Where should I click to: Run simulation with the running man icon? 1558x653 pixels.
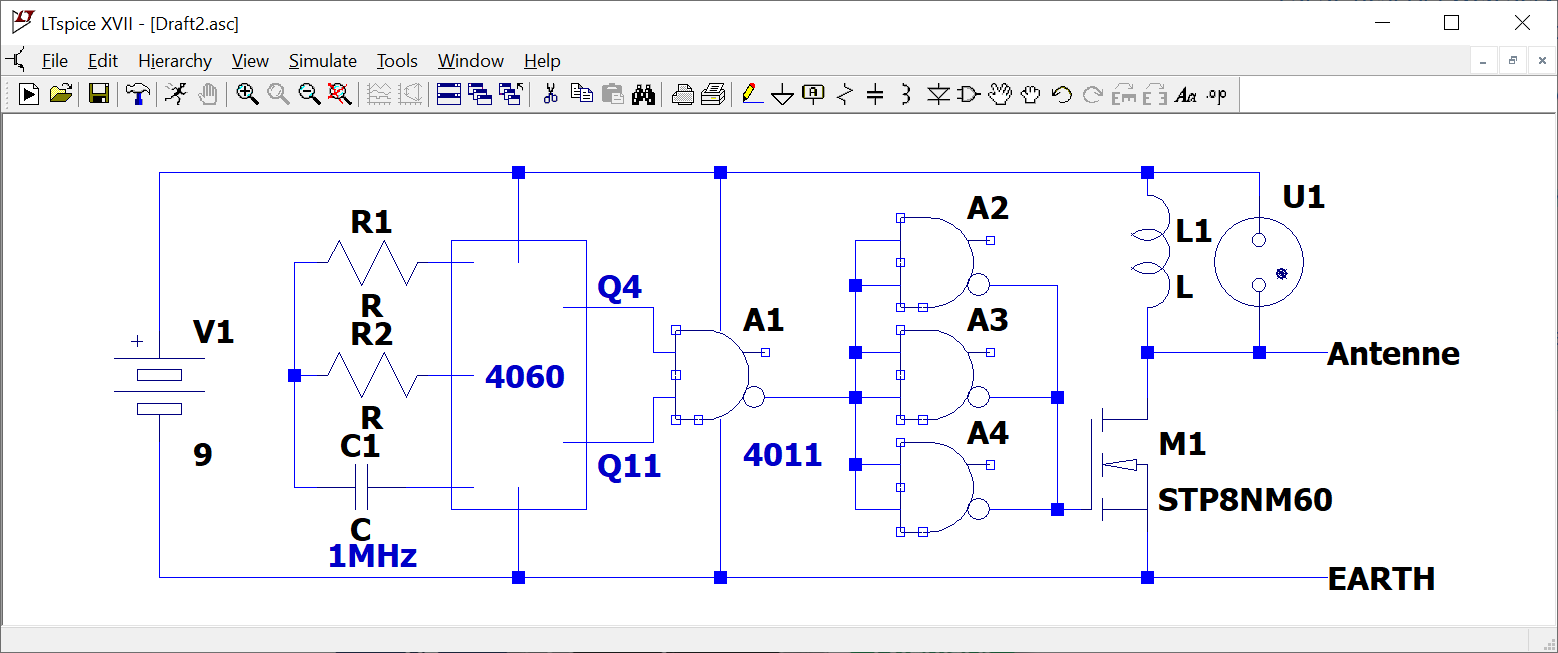point(176,94)
